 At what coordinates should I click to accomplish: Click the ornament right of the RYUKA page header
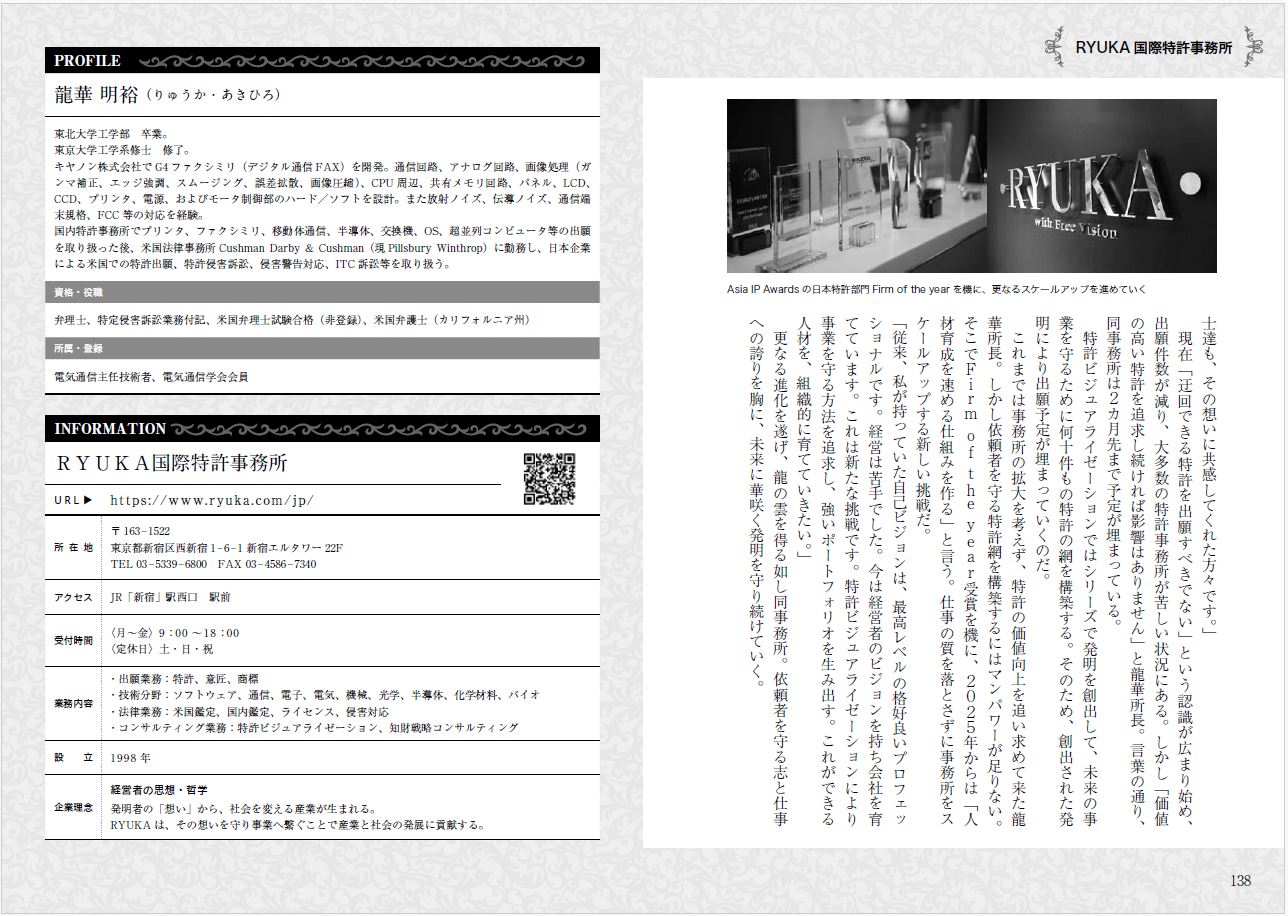(x=1254, y=46)
